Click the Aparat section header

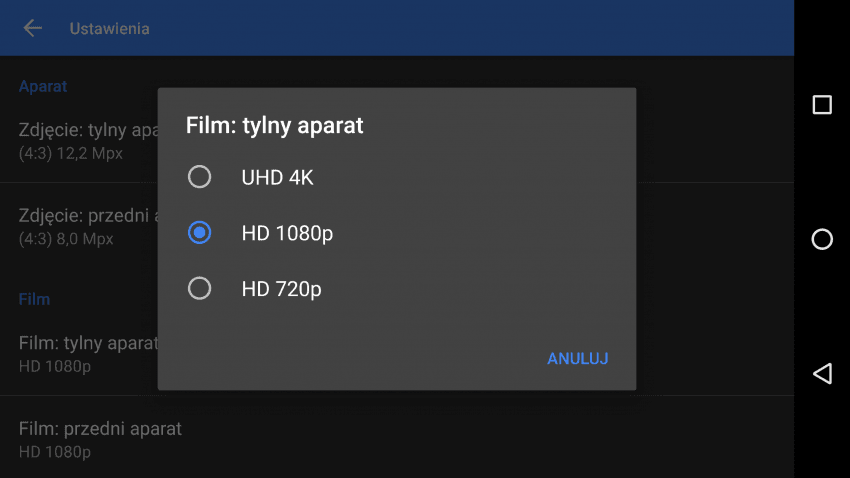(43, 86)
